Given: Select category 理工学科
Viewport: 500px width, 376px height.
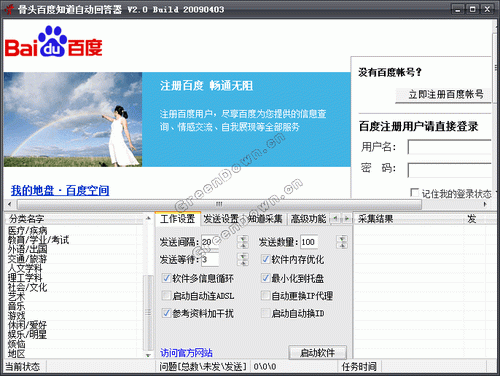Looking at the screenshot, I should [25, 277].
